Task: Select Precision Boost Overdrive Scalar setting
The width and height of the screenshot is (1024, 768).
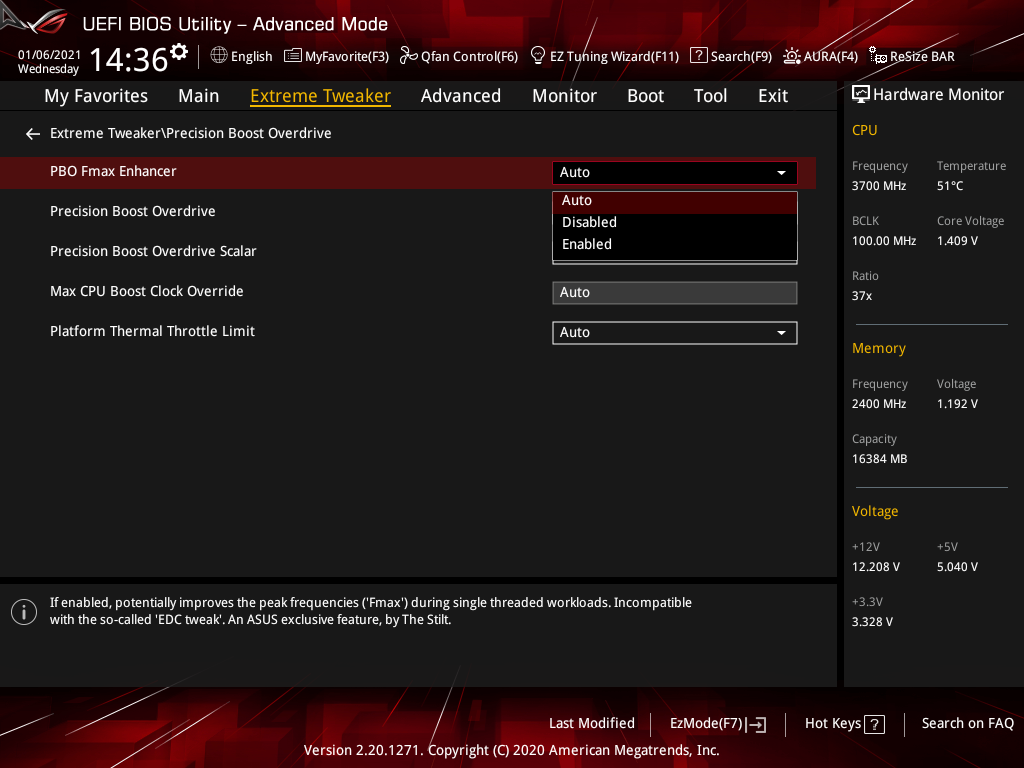Action: pos(153,251)
